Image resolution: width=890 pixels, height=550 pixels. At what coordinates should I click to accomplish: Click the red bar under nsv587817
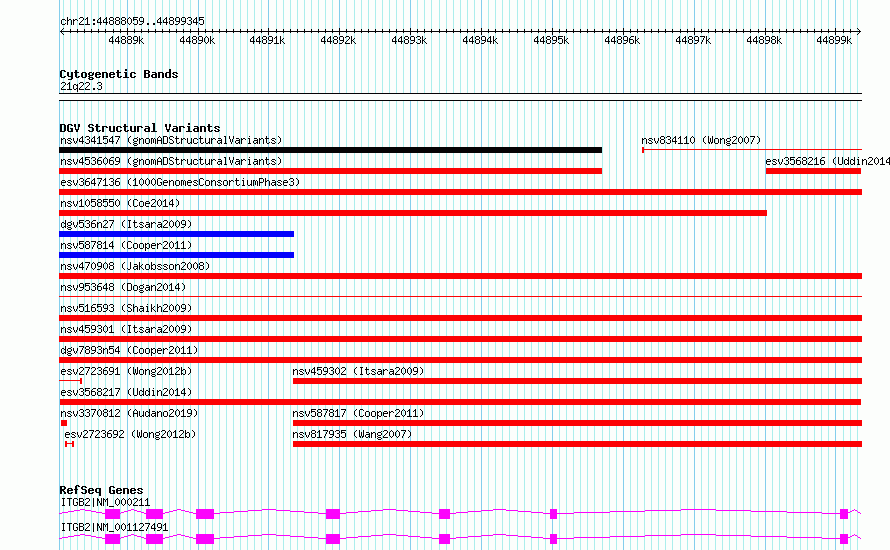577,423
